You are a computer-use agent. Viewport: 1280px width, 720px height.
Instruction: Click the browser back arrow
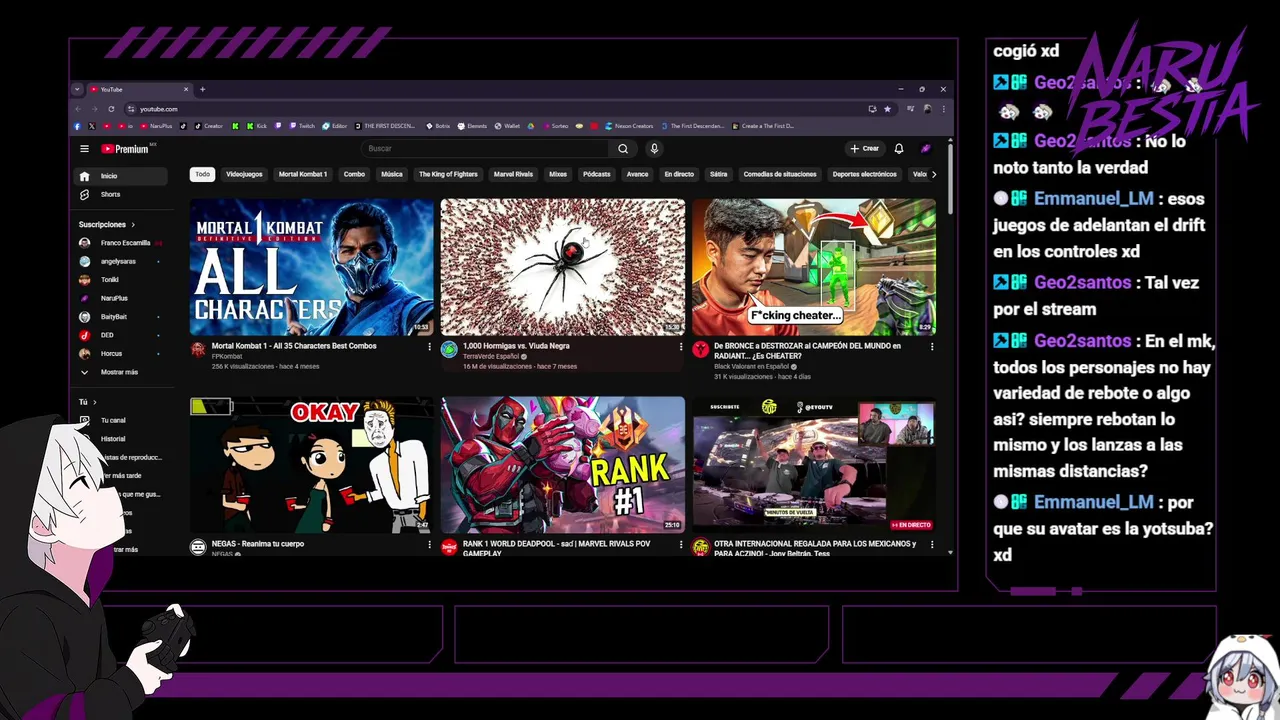pyautogui.click(x=79, y=109)
